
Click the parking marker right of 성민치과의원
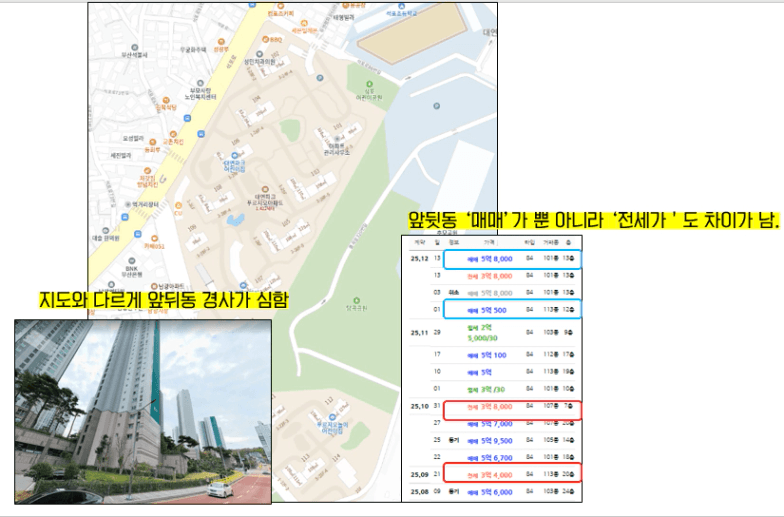pyautogui.click(x=320, y=78)
